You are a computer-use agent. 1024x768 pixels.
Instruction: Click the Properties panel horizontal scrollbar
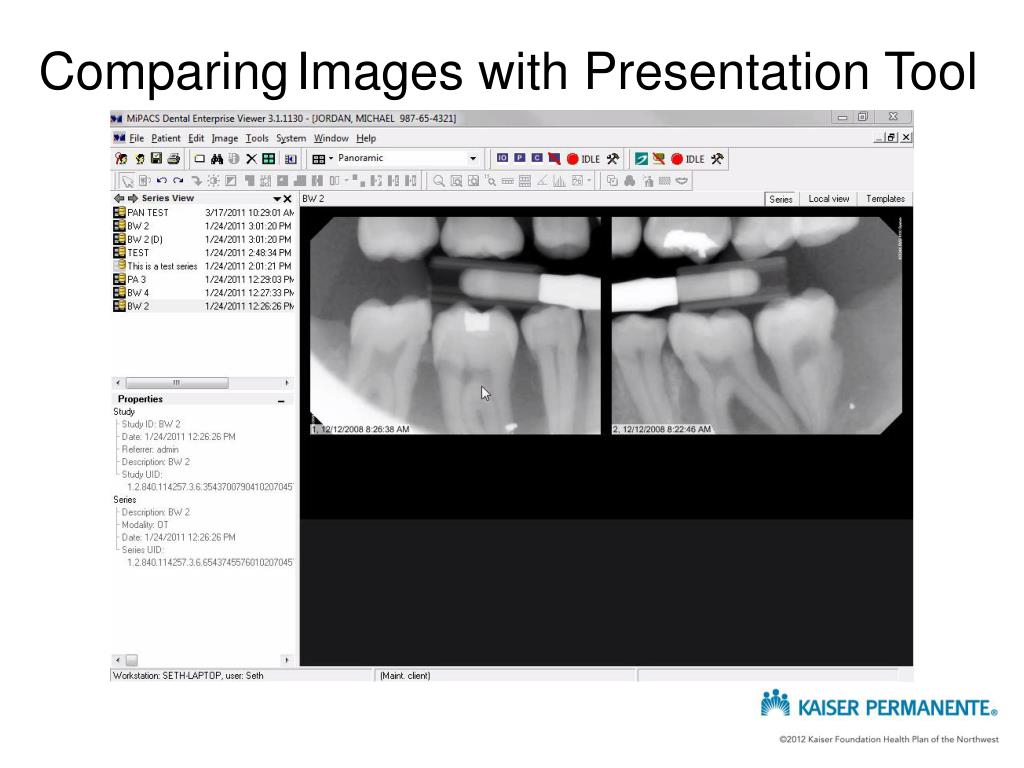(202, 660)
